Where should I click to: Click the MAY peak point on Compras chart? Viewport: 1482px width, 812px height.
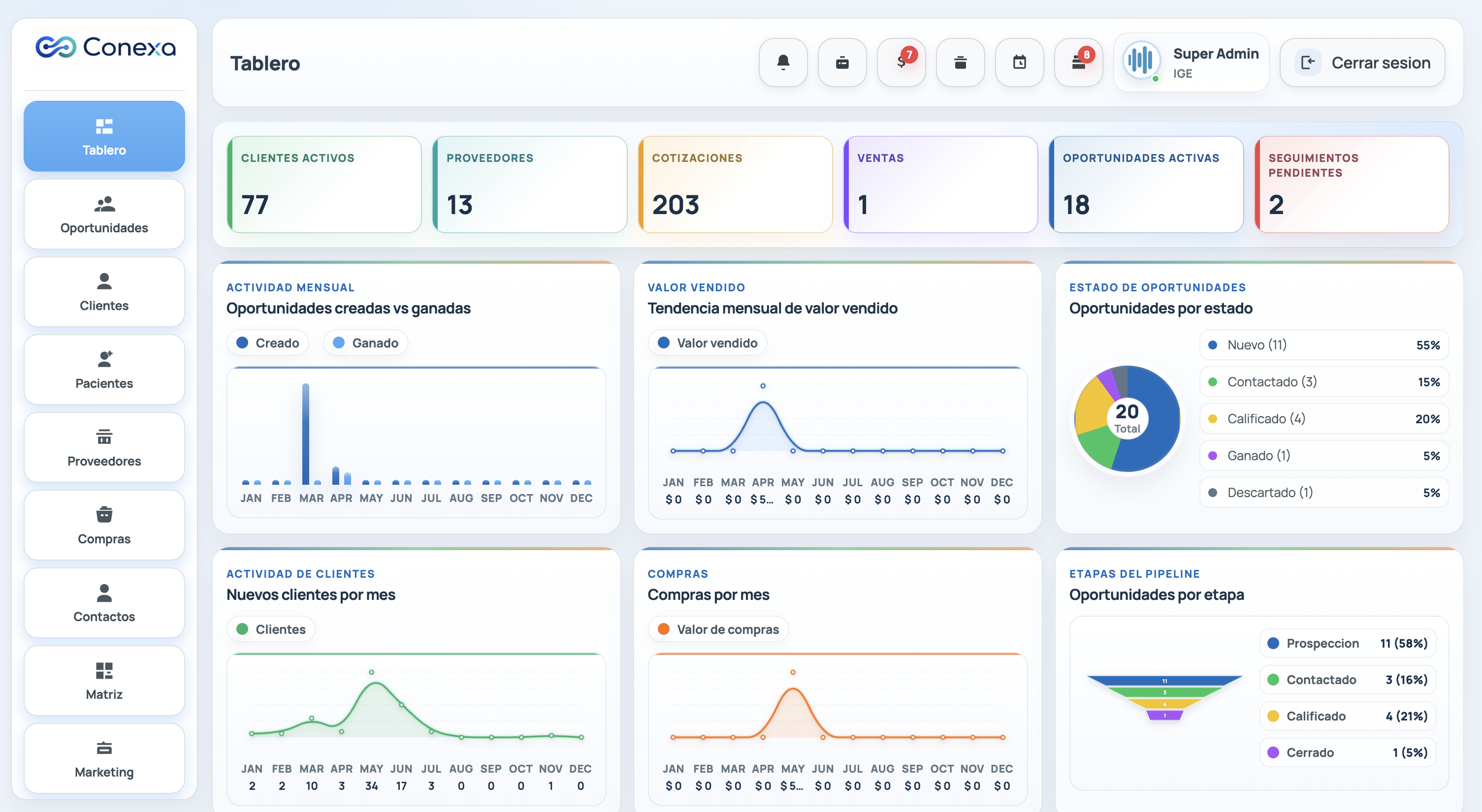coord(793,672)
